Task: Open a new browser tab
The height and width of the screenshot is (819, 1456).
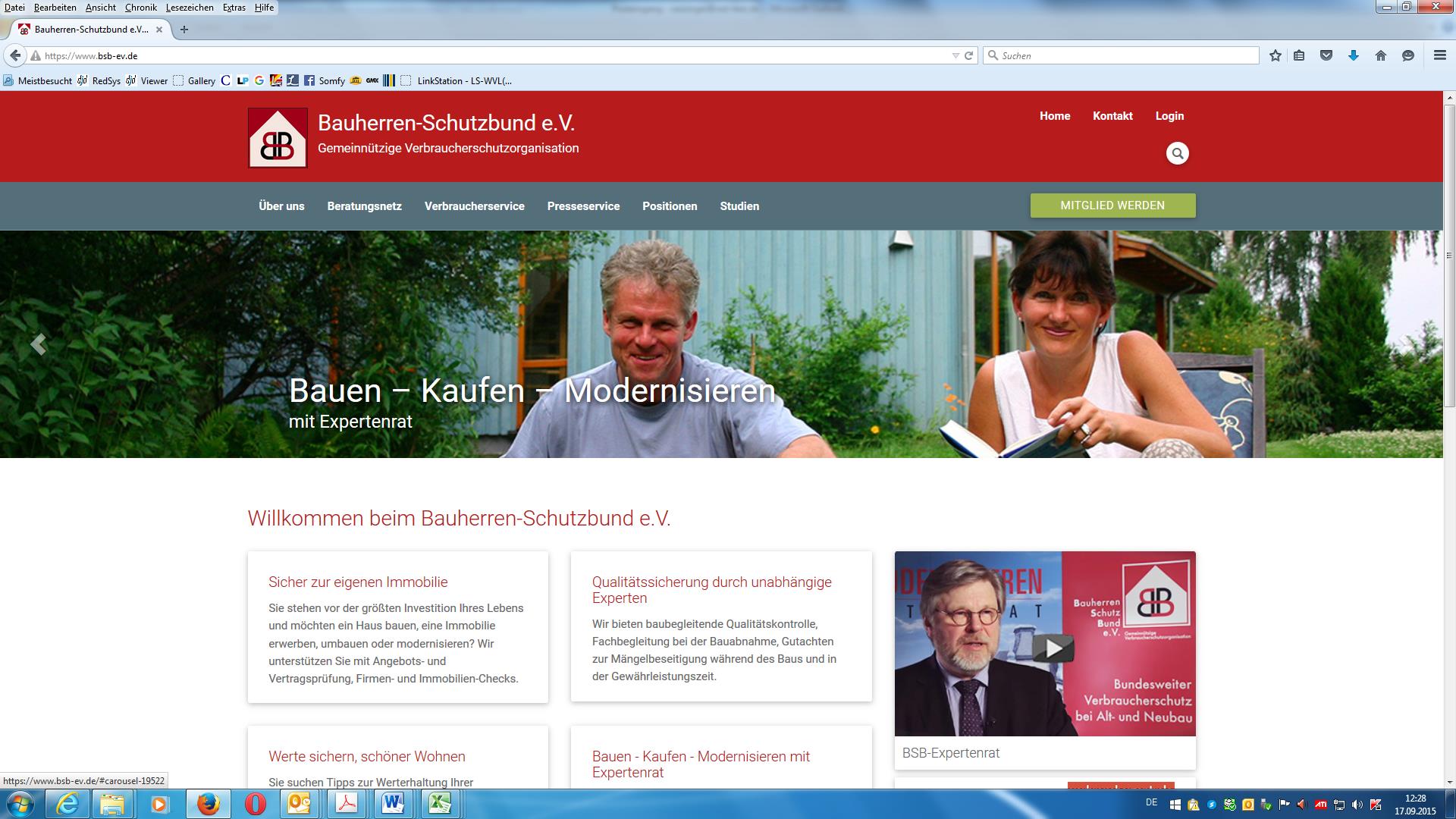Action: pos(184,30)
